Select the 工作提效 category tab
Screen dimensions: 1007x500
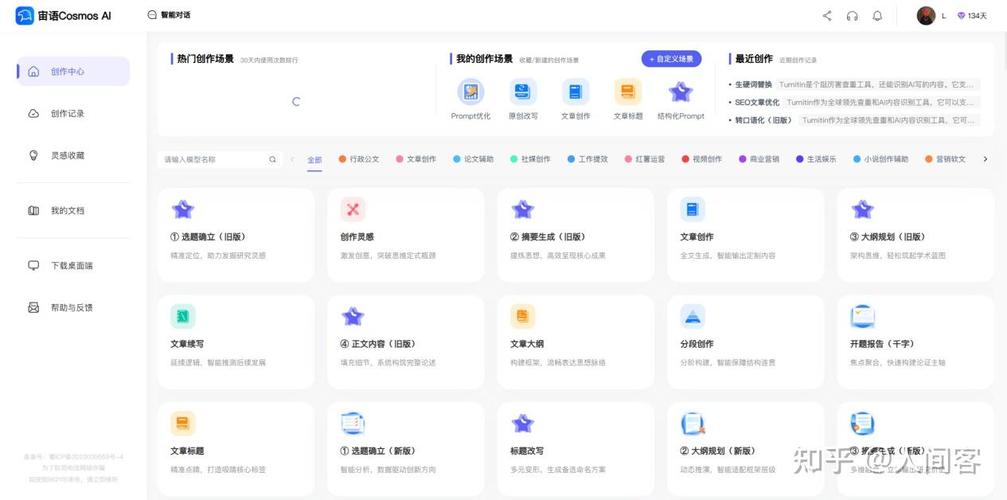click(588, 159)
